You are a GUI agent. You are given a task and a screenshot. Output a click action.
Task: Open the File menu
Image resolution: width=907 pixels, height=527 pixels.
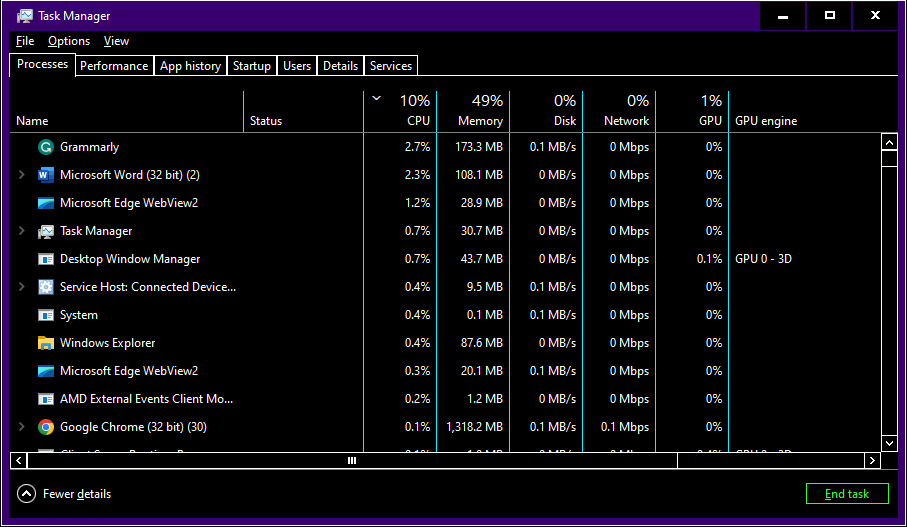(25, 41)
